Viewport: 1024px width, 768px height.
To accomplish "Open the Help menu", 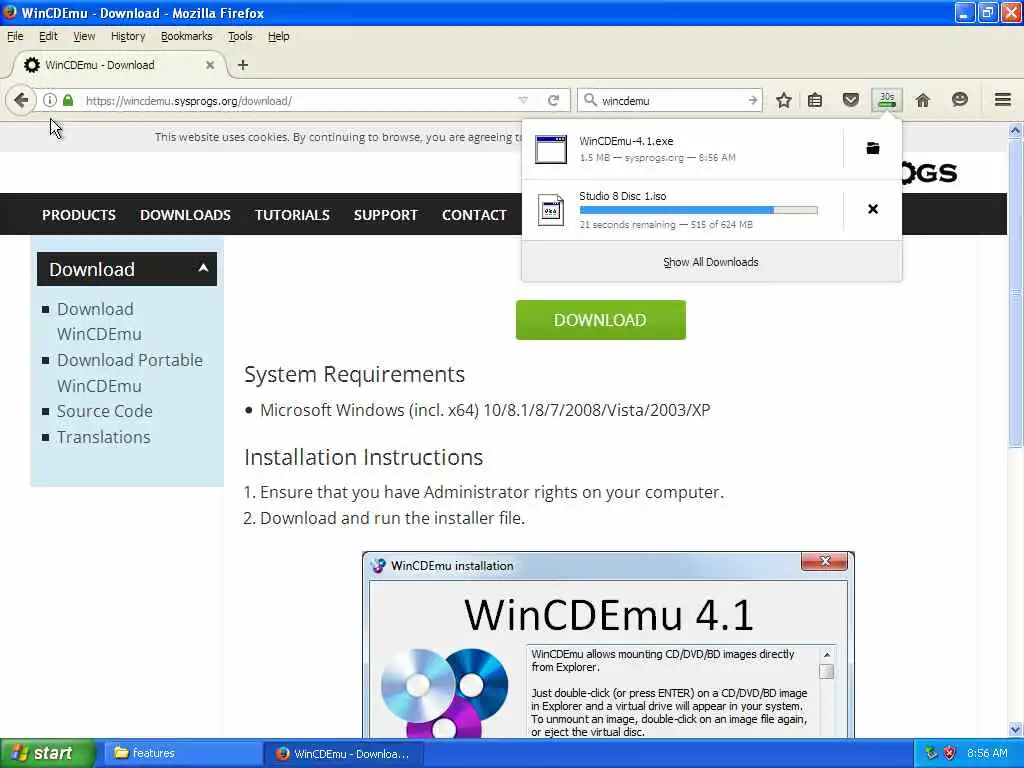I will pyautogui.click(x=278, y=37).
